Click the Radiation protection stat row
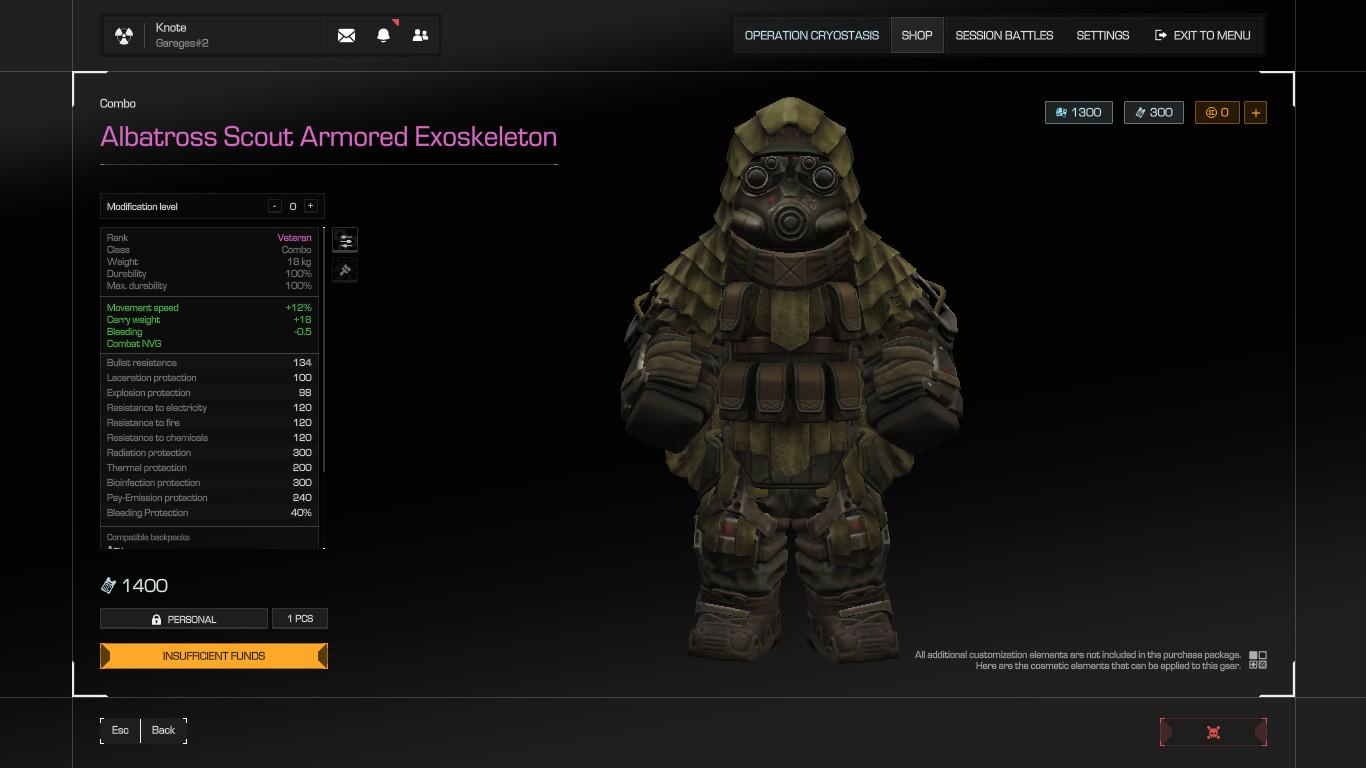 [209, 453]
